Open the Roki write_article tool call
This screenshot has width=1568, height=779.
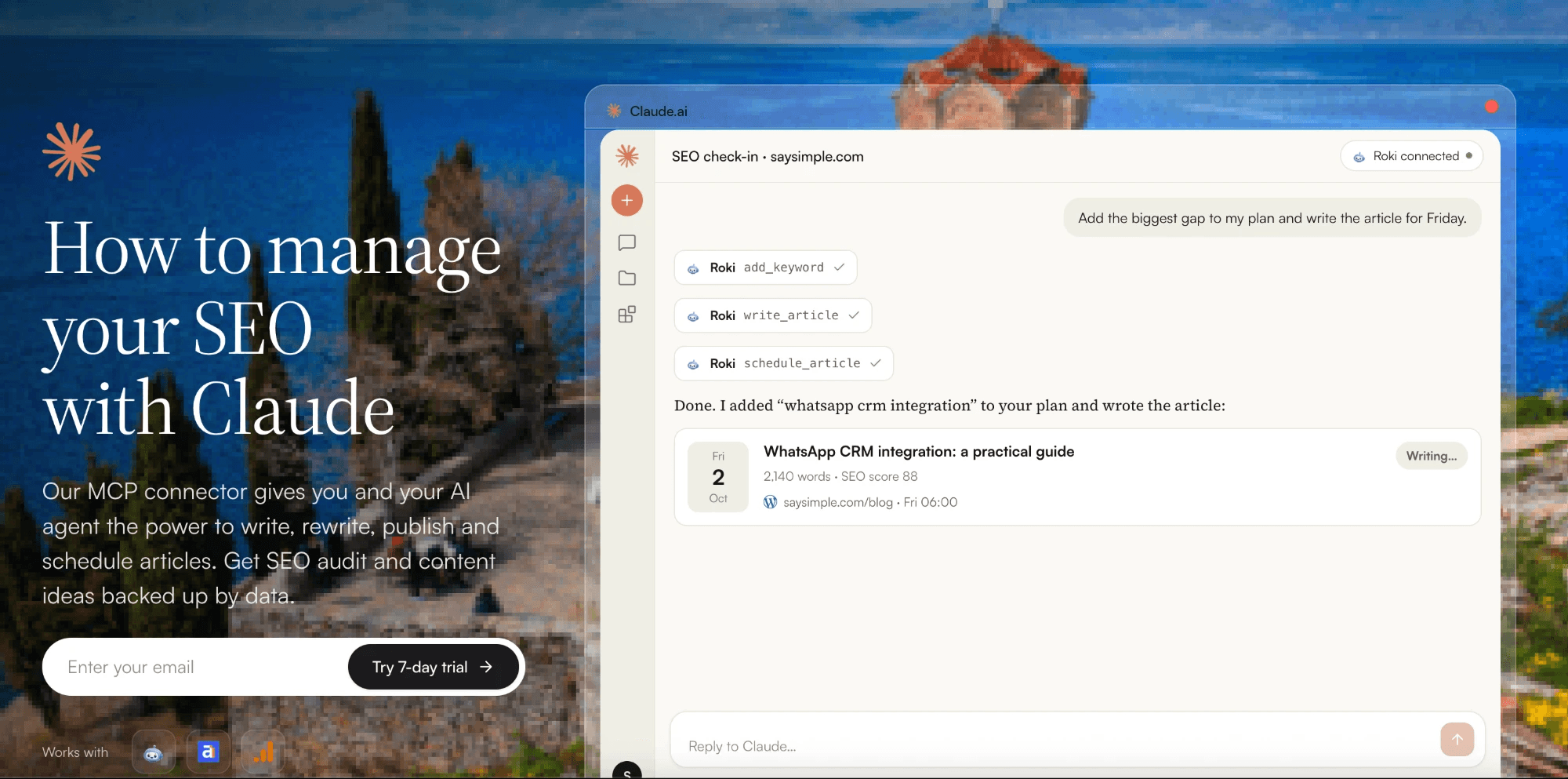pyautogui.click(x=773, y=315)
